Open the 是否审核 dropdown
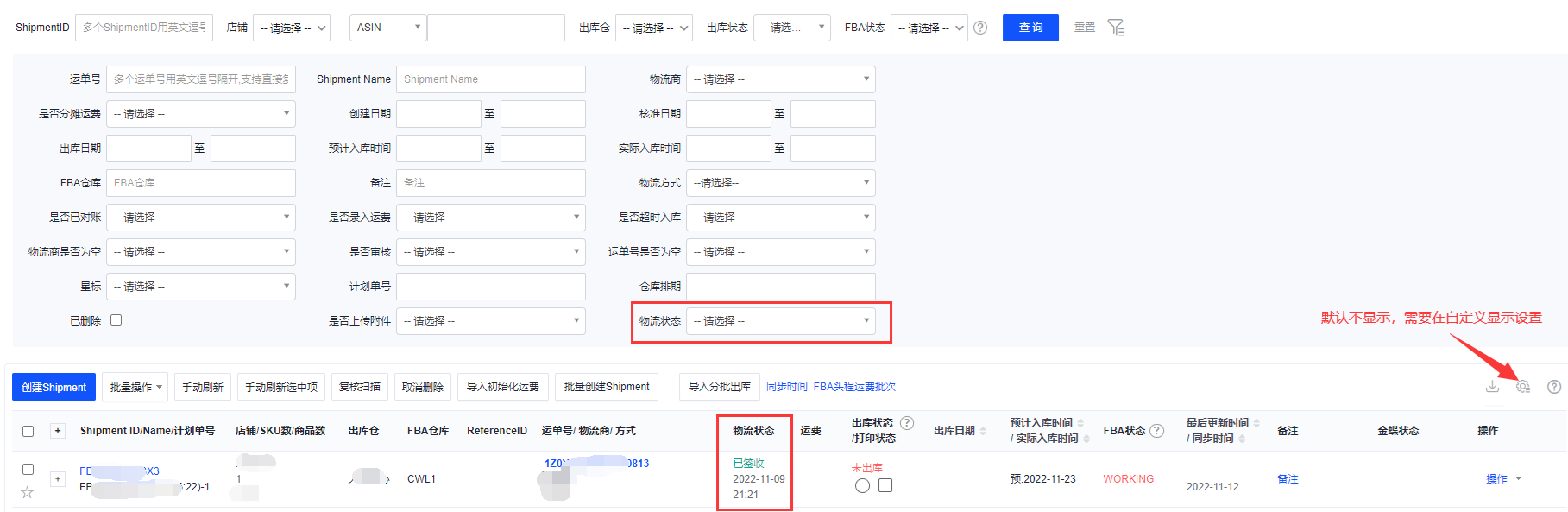Viewport: 1568px width, 512px height. [x=490, y=252]
